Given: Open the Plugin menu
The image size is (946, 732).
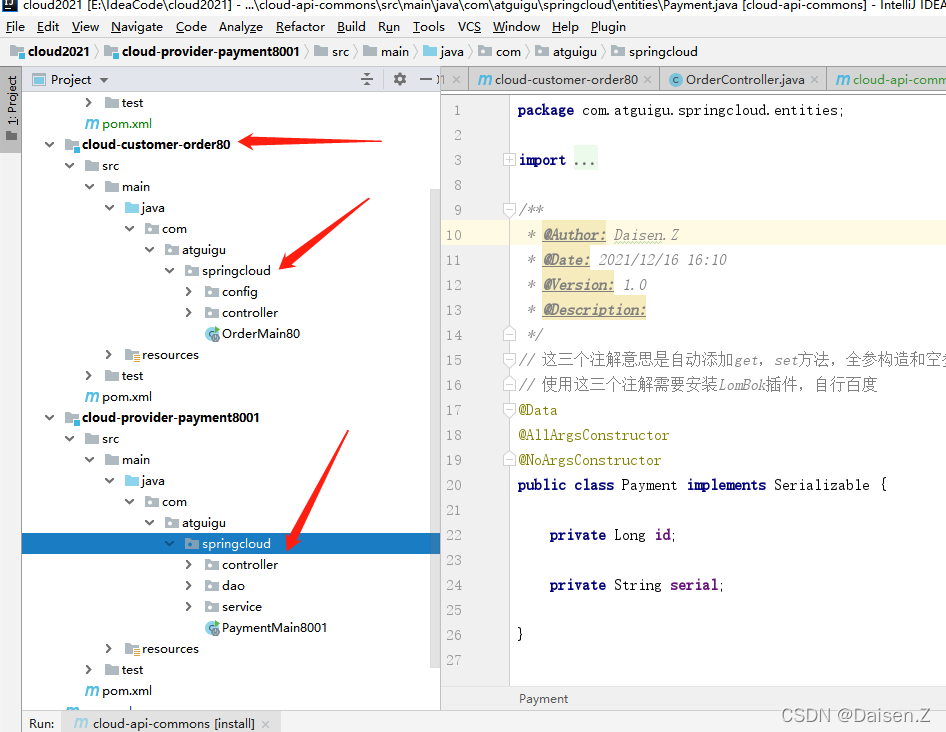Looking at the screenshot, I should 608,27.
